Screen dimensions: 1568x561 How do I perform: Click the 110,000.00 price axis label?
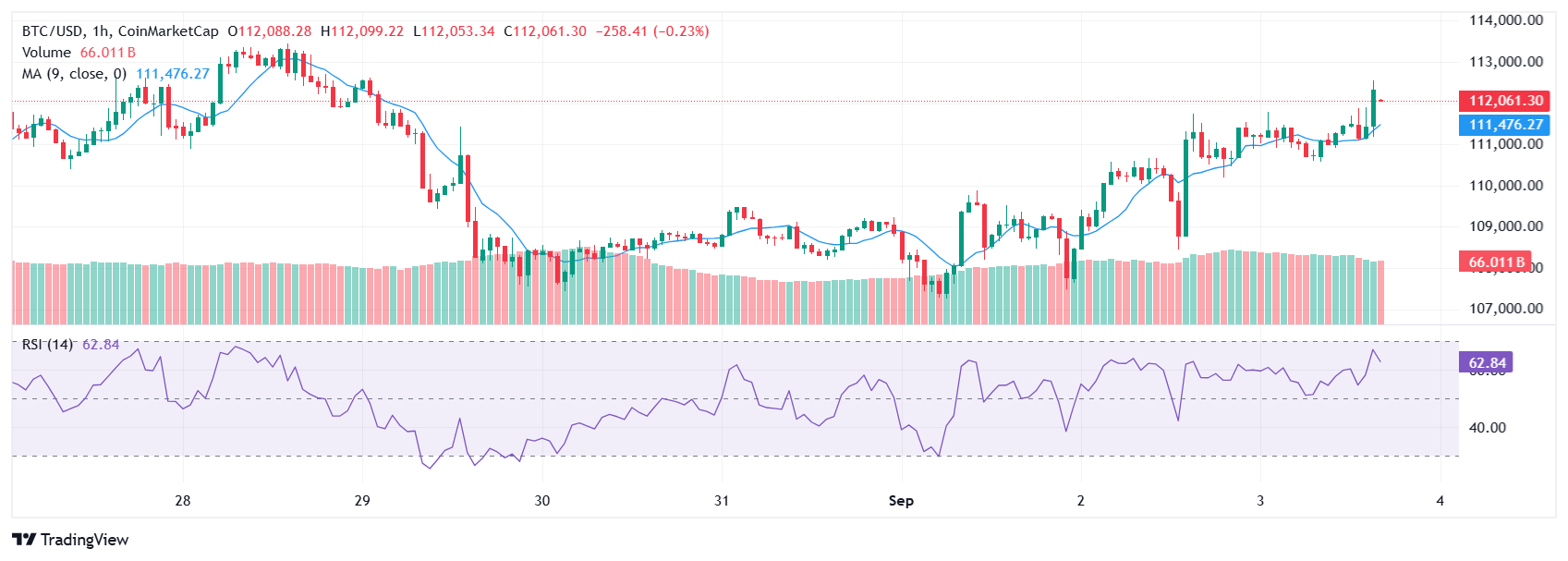(x=1506, y=186)
